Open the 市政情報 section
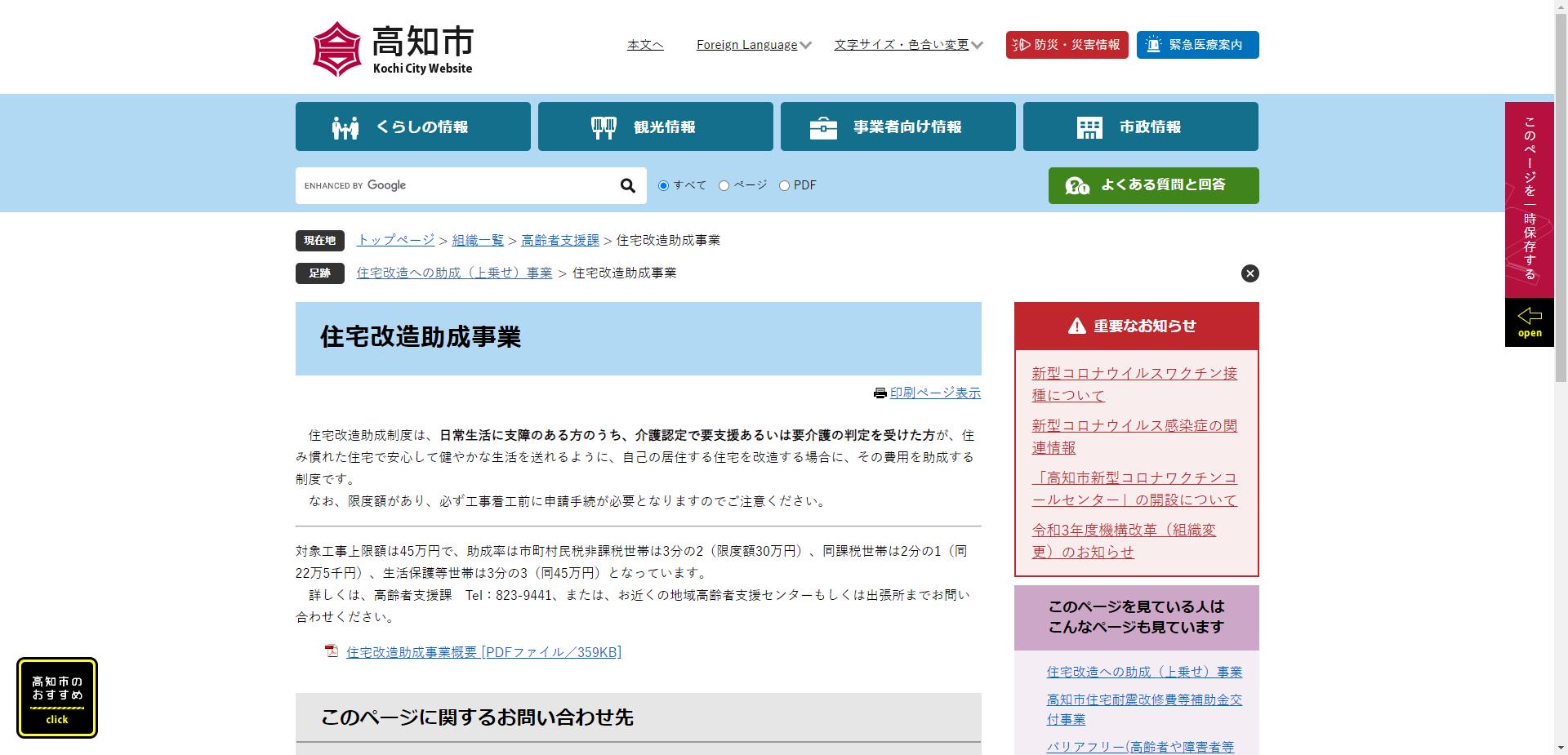This screenshot has width=1568, height=755. click(x=1139, y=127)
